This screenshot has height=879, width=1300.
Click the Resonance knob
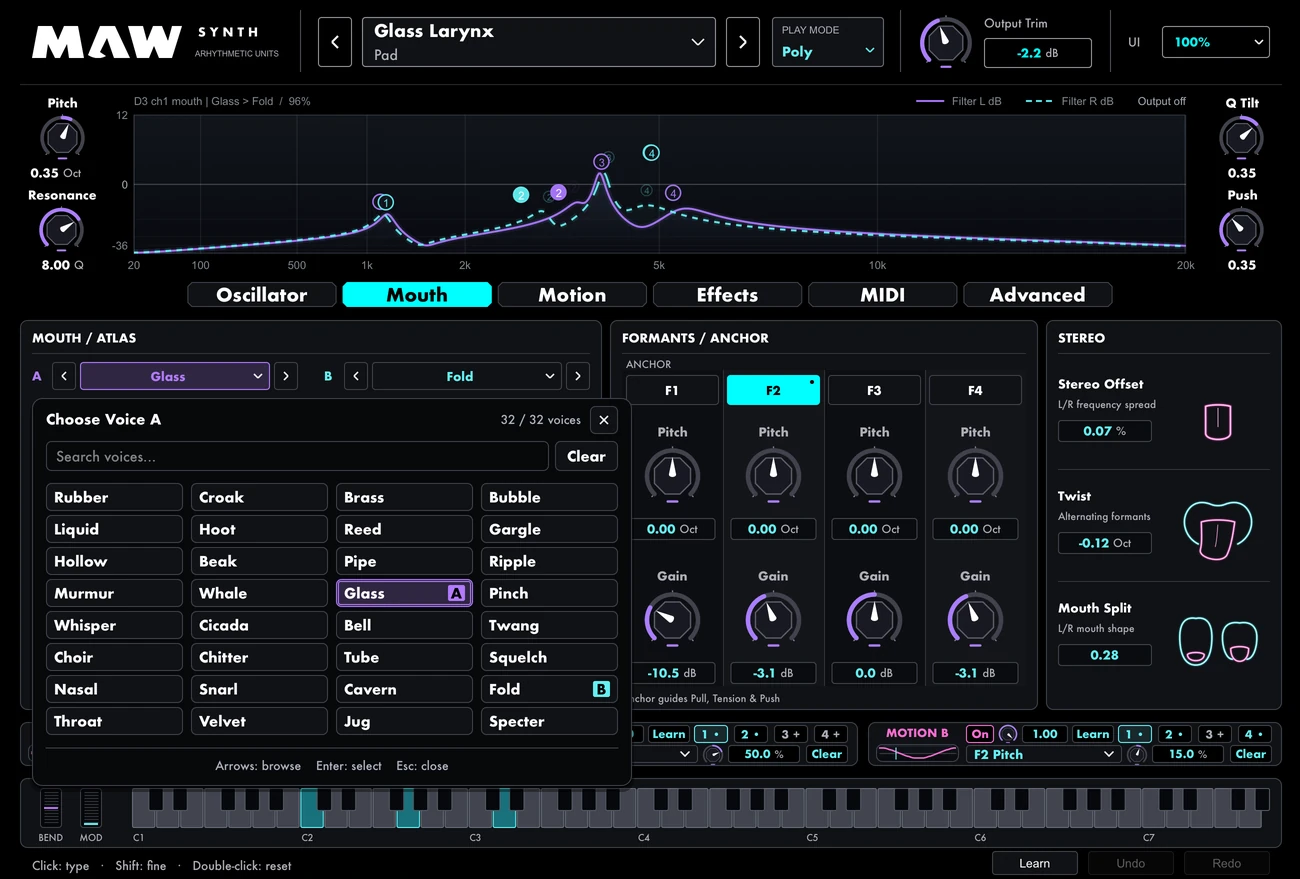tap(62, 229)
